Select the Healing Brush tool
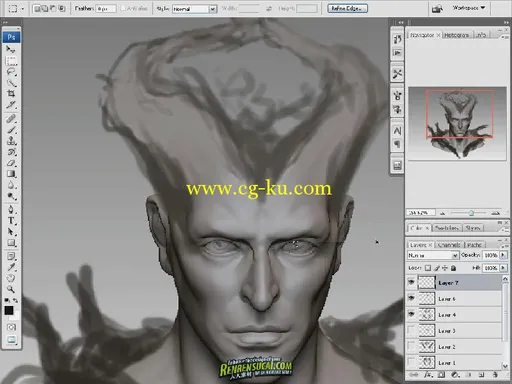The image size is (512, 384). tap(11, 118)
